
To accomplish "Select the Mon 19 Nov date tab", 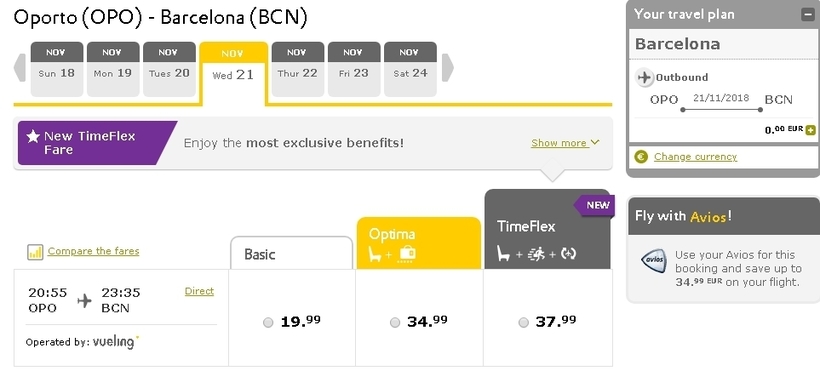I will click(x=113, y=69).
